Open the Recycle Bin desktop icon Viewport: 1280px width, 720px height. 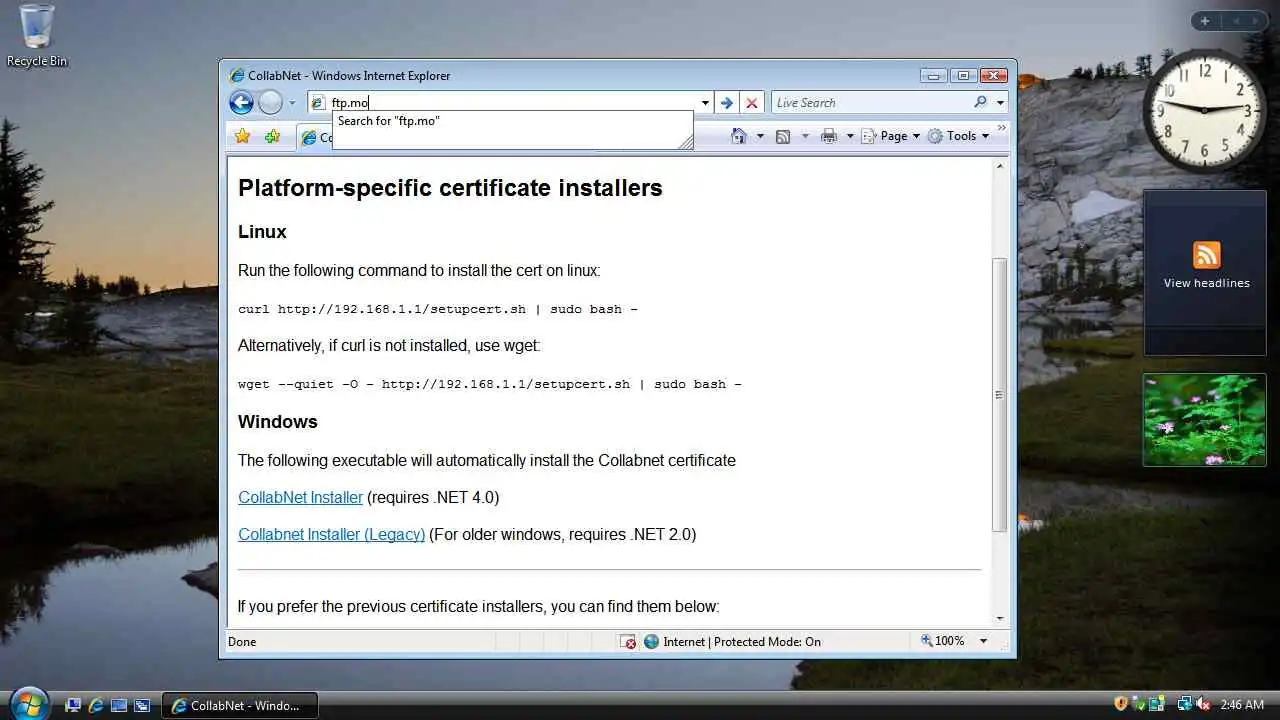tap(37, 36)
